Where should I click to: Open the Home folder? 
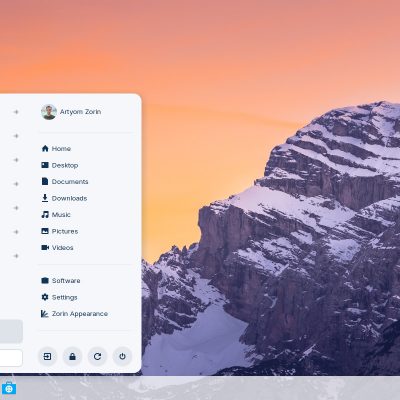tap(56, 149)
